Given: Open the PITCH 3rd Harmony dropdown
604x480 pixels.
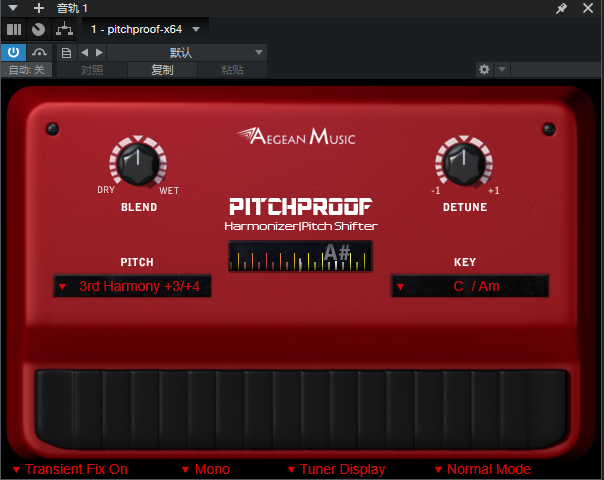Looking at the screenshot, I should tap(132, 287).
